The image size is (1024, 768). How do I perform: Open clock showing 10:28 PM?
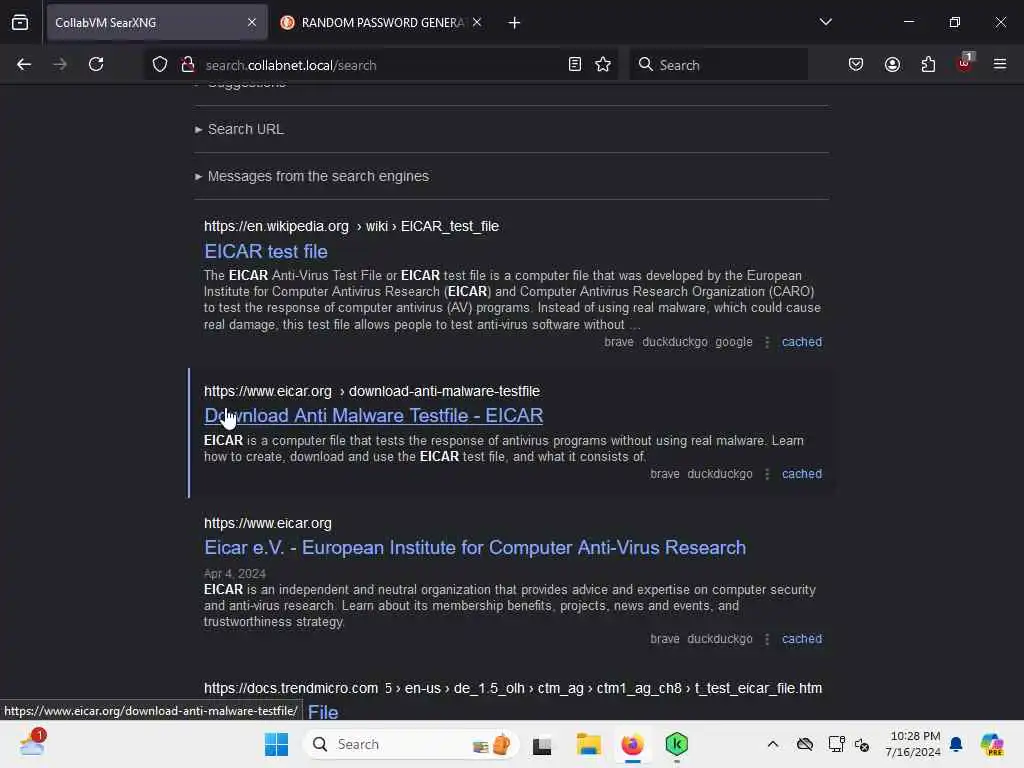coord(913,744)
